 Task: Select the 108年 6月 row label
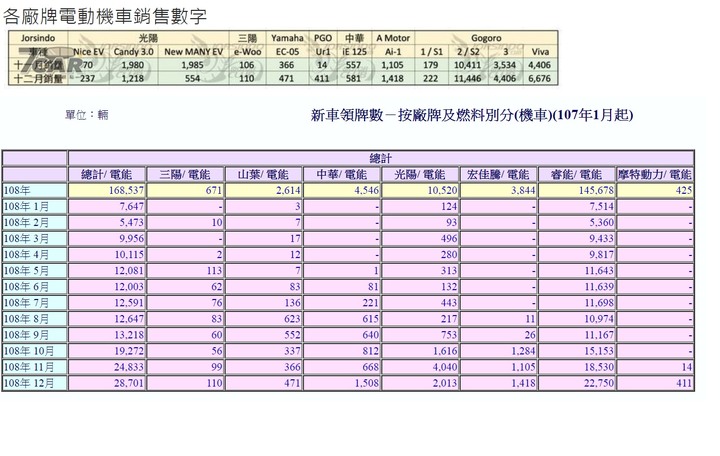[34, 287]
